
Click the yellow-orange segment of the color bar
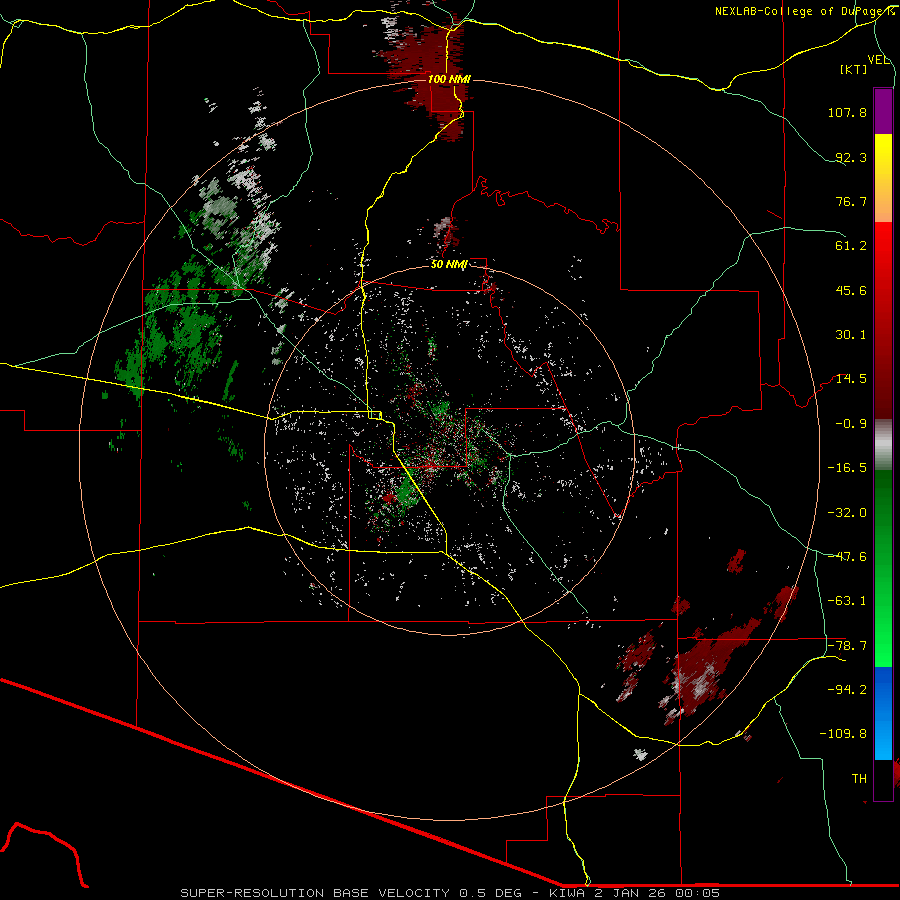(x=883, y=178)
